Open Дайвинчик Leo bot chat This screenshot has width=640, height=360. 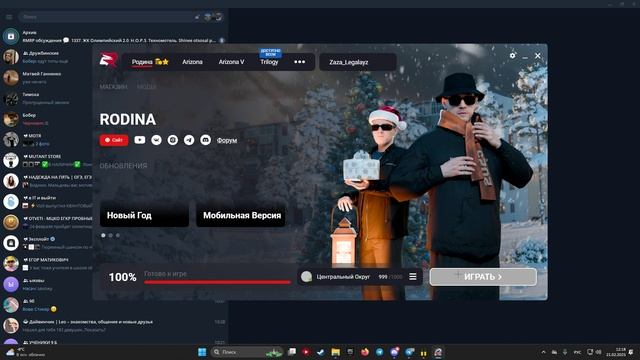point(114,325)
